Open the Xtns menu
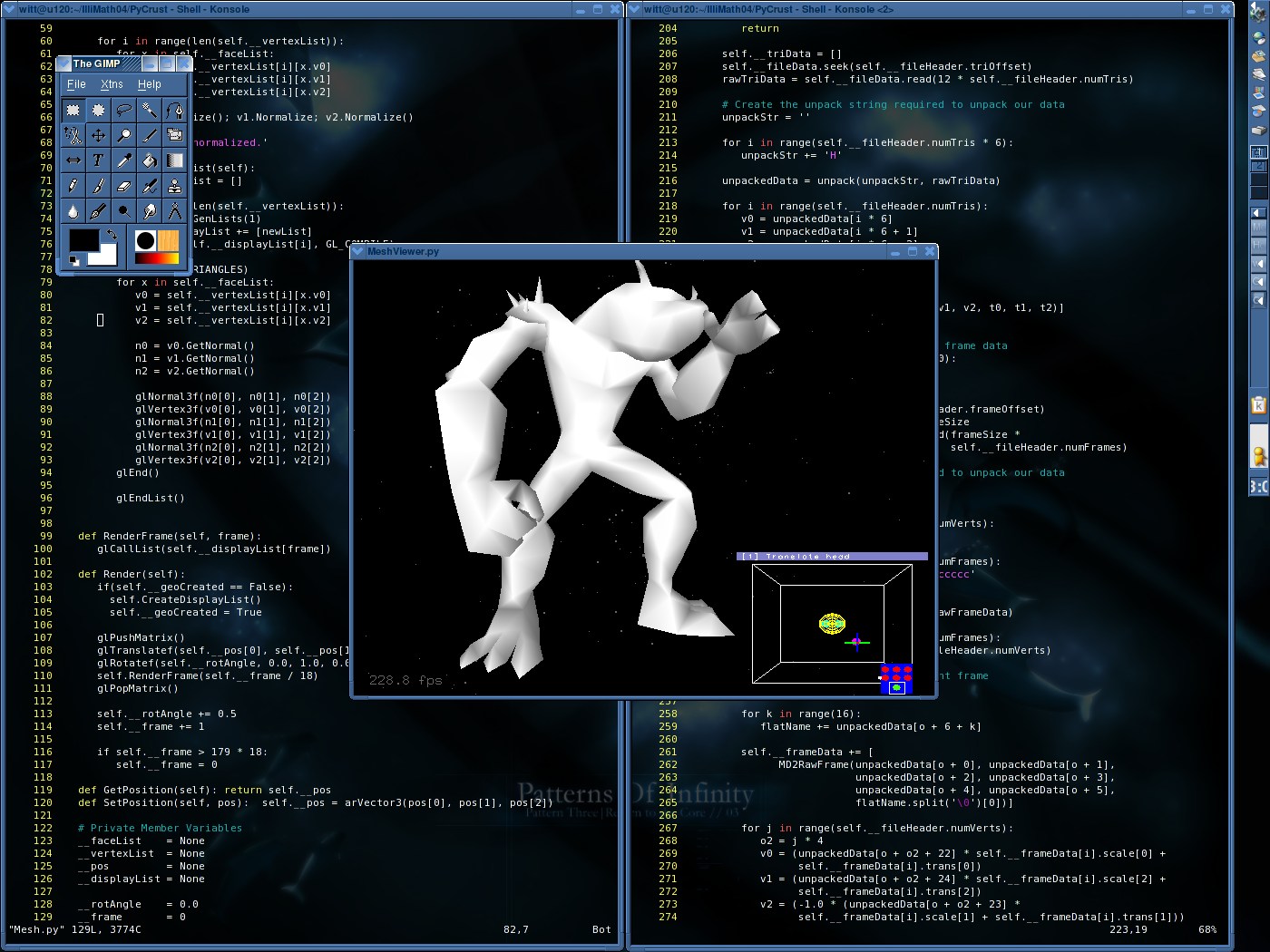This screenshot has width=1270, height=952. (112, 84)
